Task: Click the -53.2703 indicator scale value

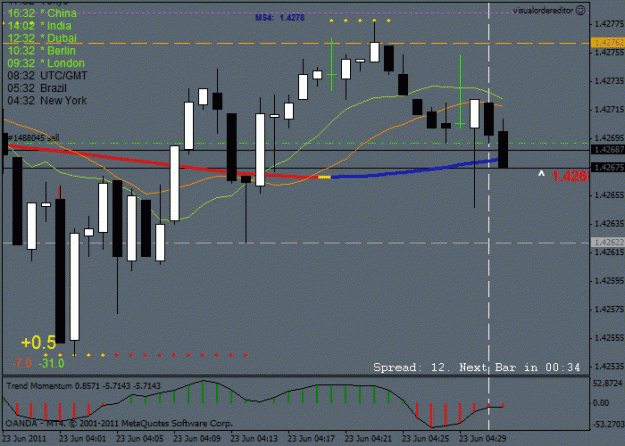Action: 607,424
